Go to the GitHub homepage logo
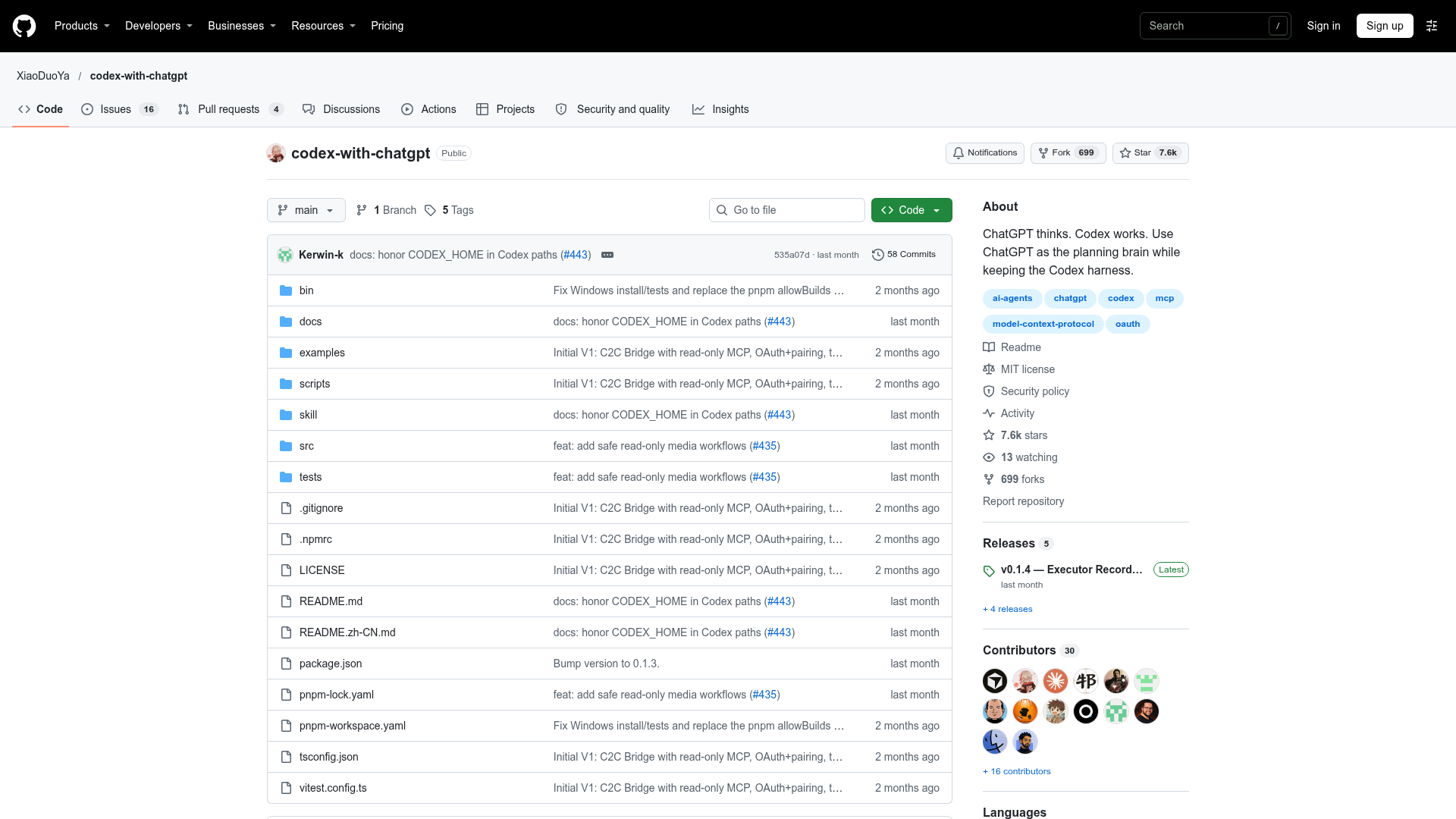This screenshot has height=819, width=1456. [24, 26]
